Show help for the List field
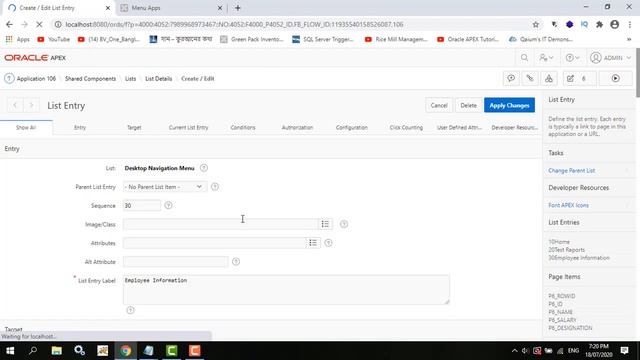 (x=204, y=168)
